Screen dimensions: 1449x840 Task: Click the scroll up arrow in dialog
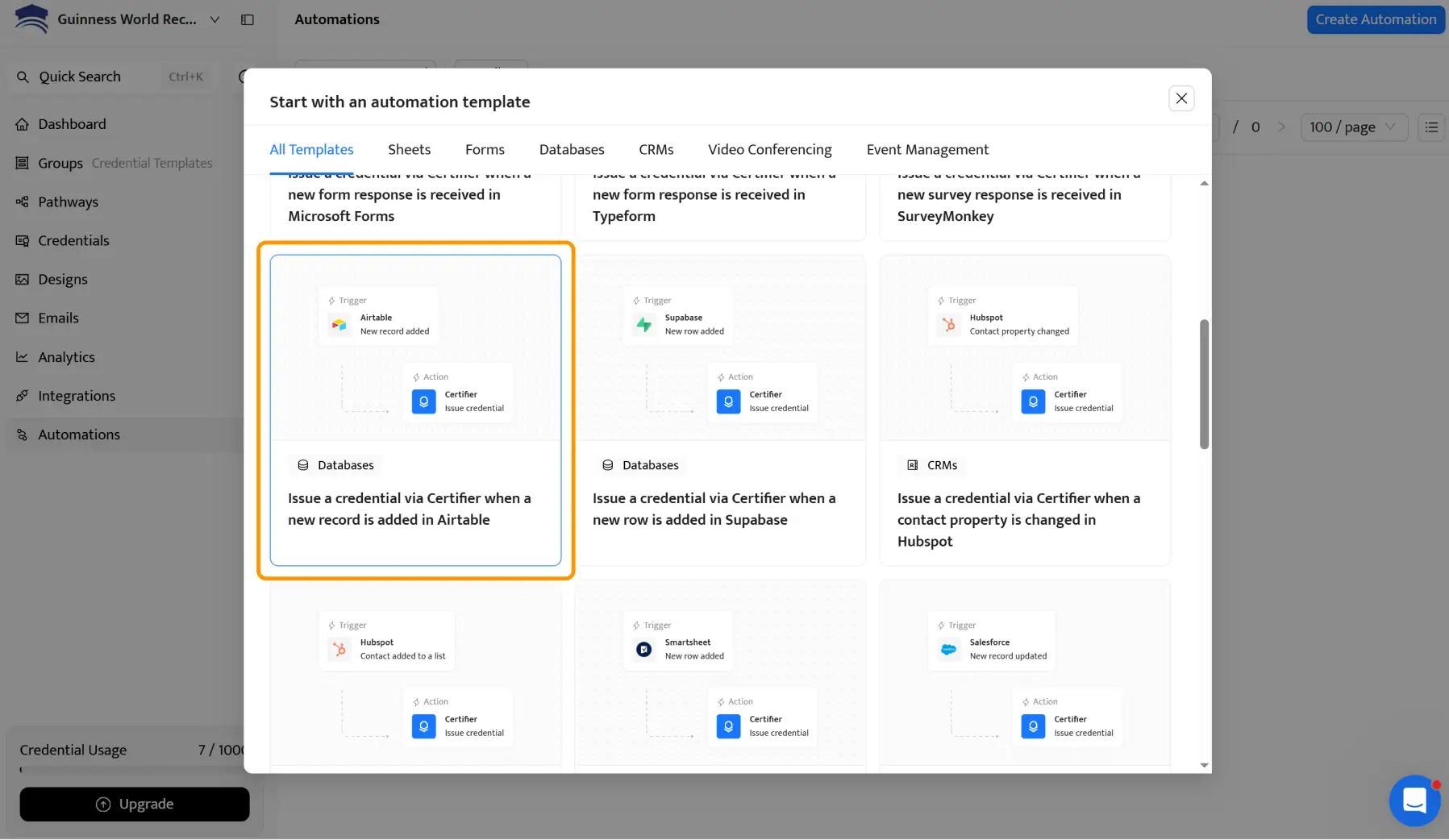[1204, 184]
